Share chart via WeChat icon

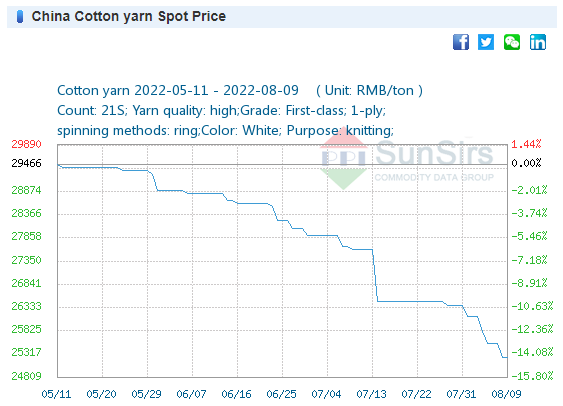512,42
